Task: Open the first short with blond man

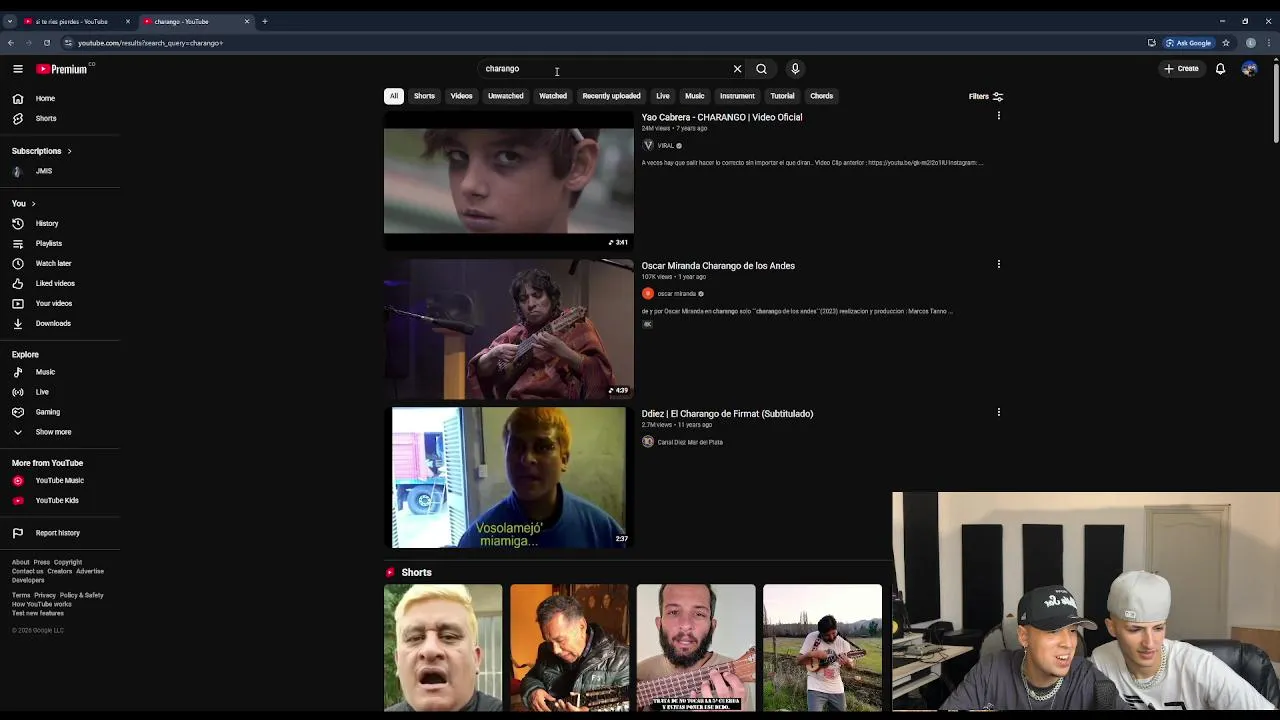Action: [443, 648]
